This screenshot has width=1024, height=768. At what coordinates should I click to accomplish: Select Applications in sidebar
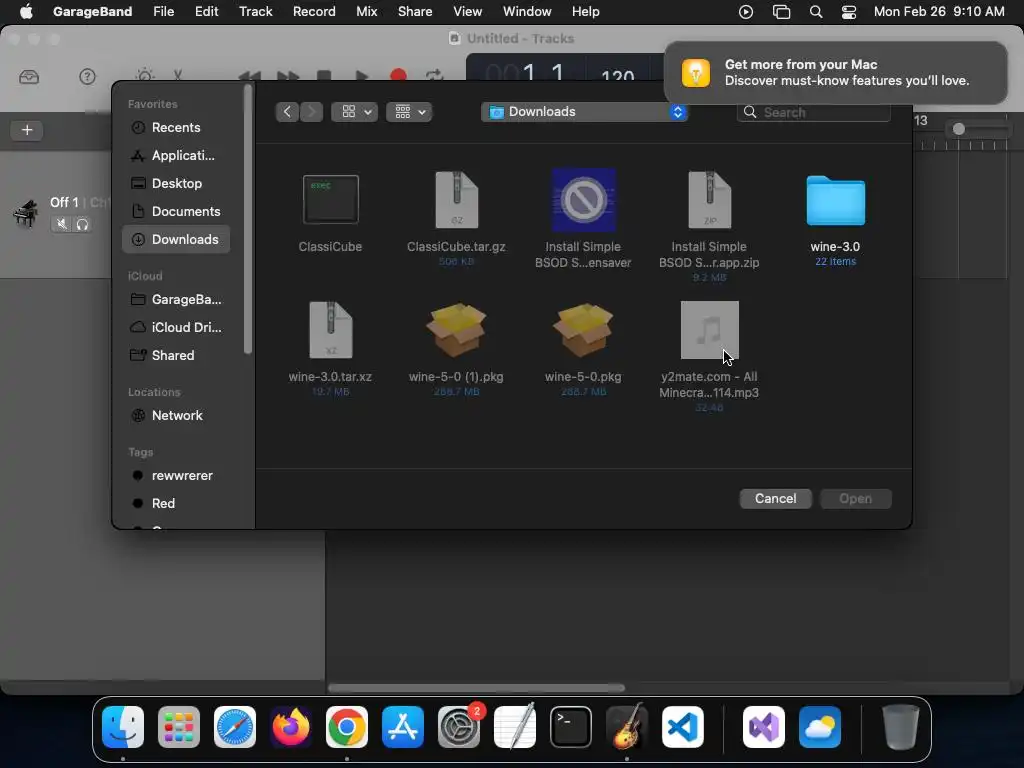pos(176,155)
